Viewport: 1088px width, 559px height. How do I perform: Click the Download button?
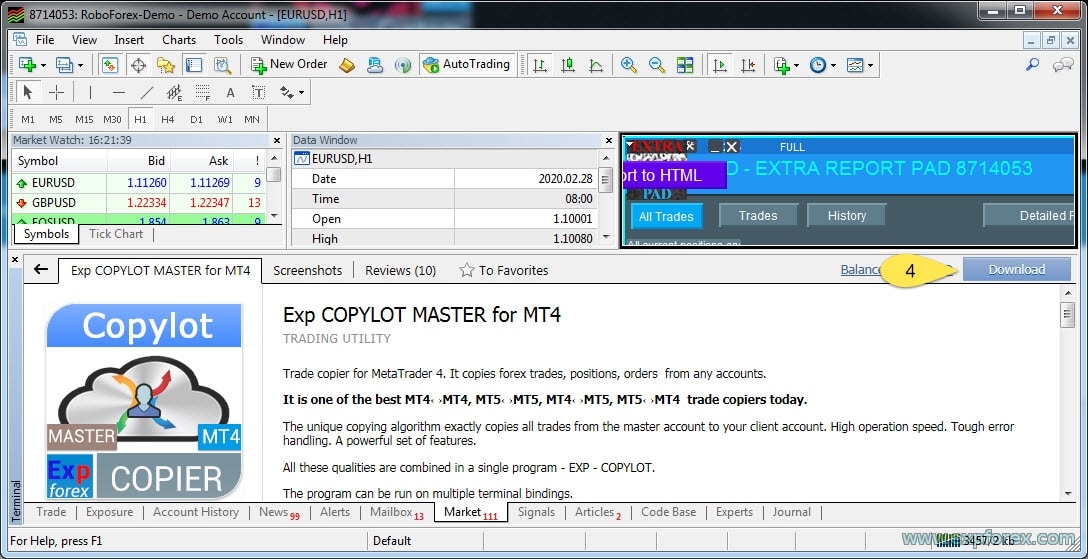[1017, 270]
